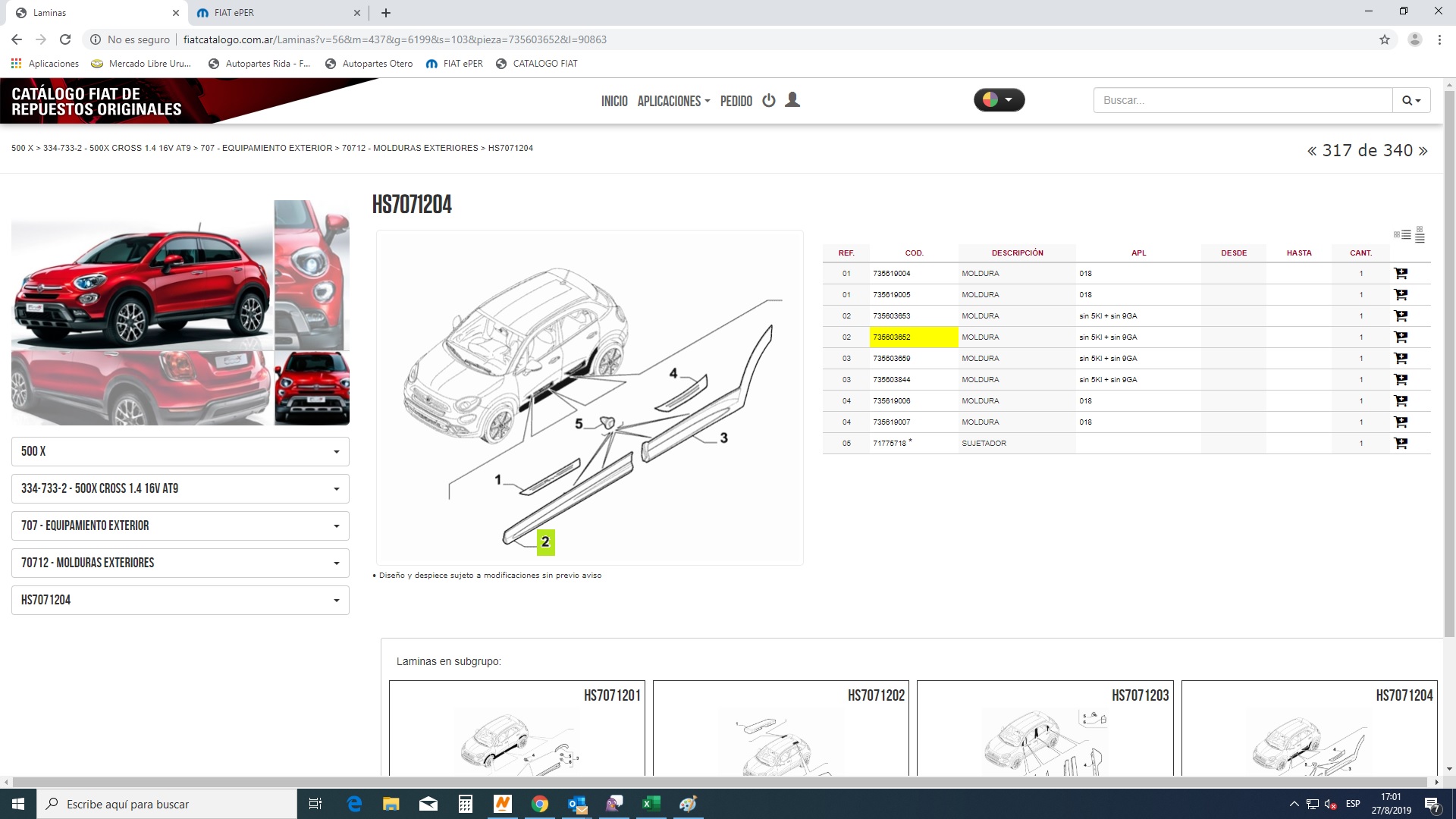Open the HS7071203 lamina thumbnail

(x=1045, y=728)
